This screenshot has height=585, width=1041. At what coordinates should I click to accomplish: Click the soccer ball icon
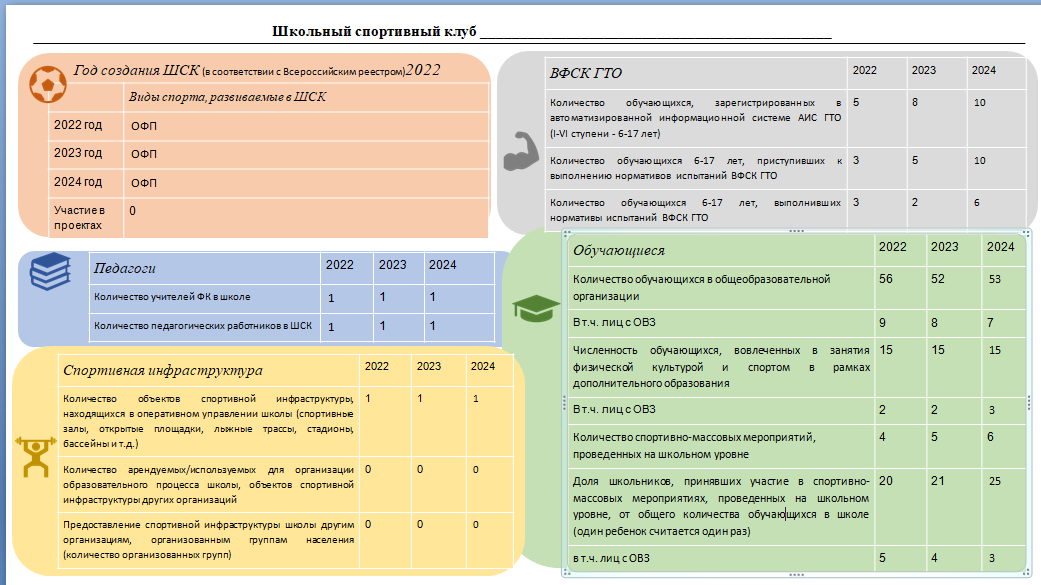pos(48,84)
